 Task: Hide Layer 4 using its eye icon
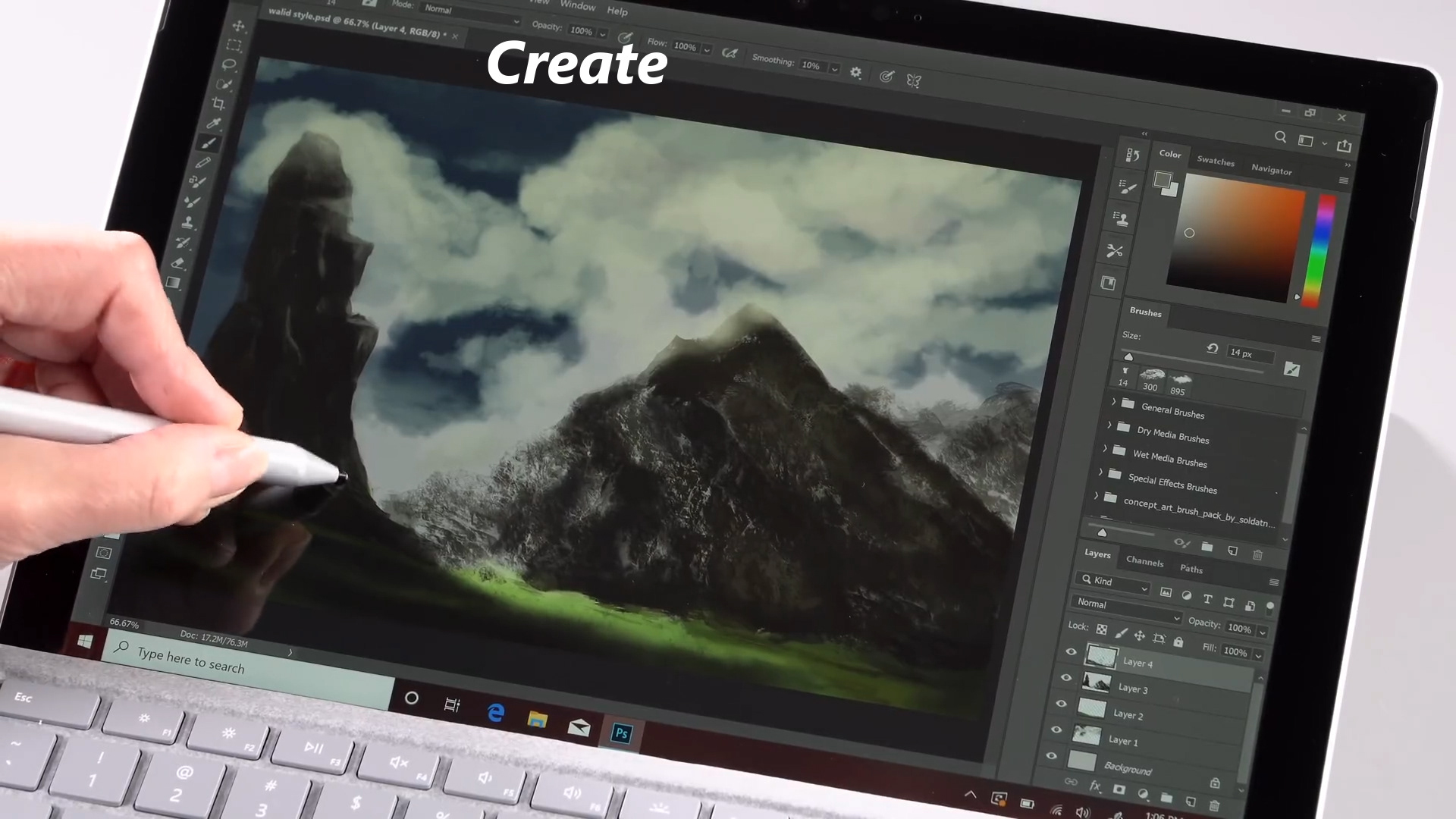1071,651
